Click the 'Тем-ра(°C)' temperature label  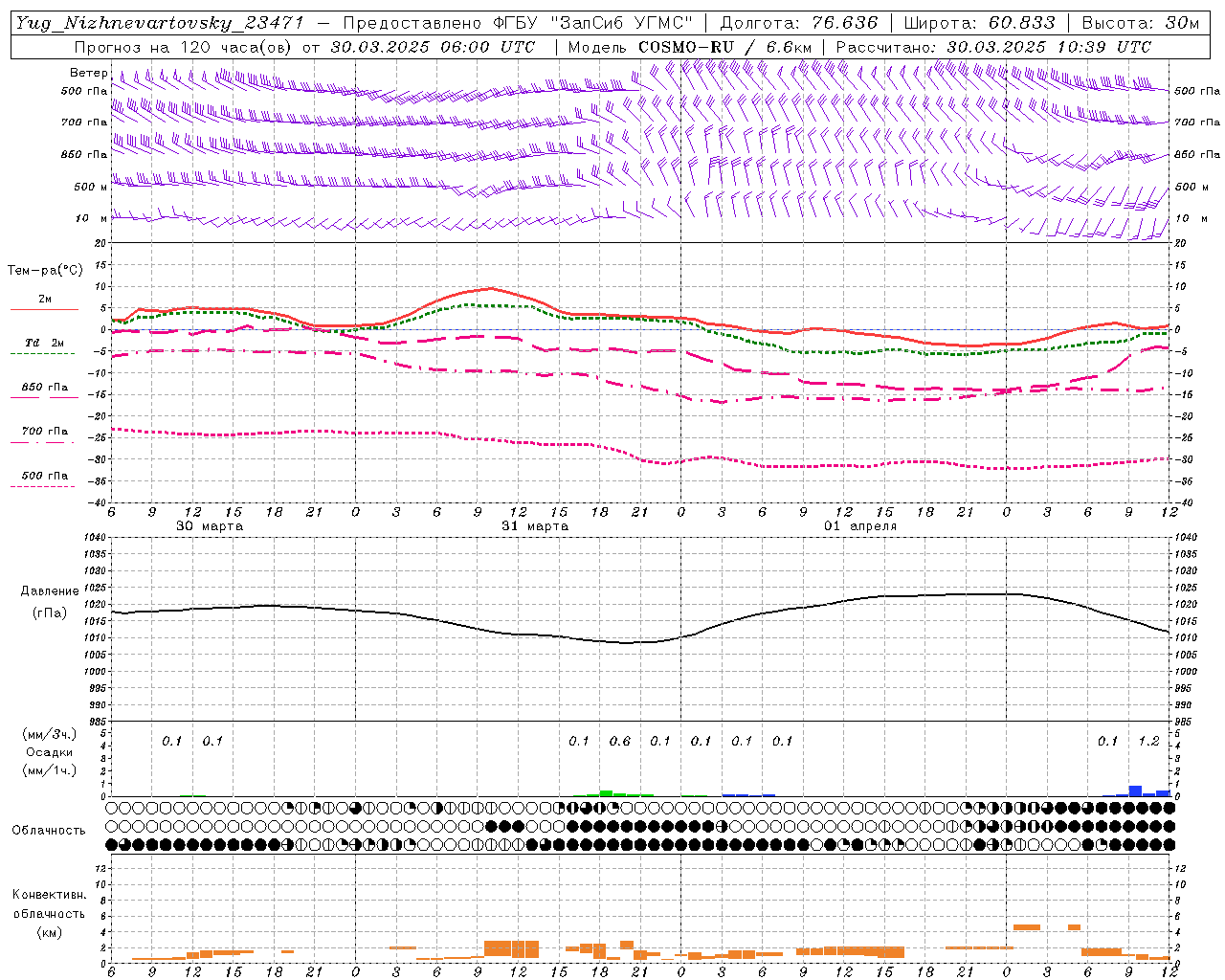tap(45, 271)
